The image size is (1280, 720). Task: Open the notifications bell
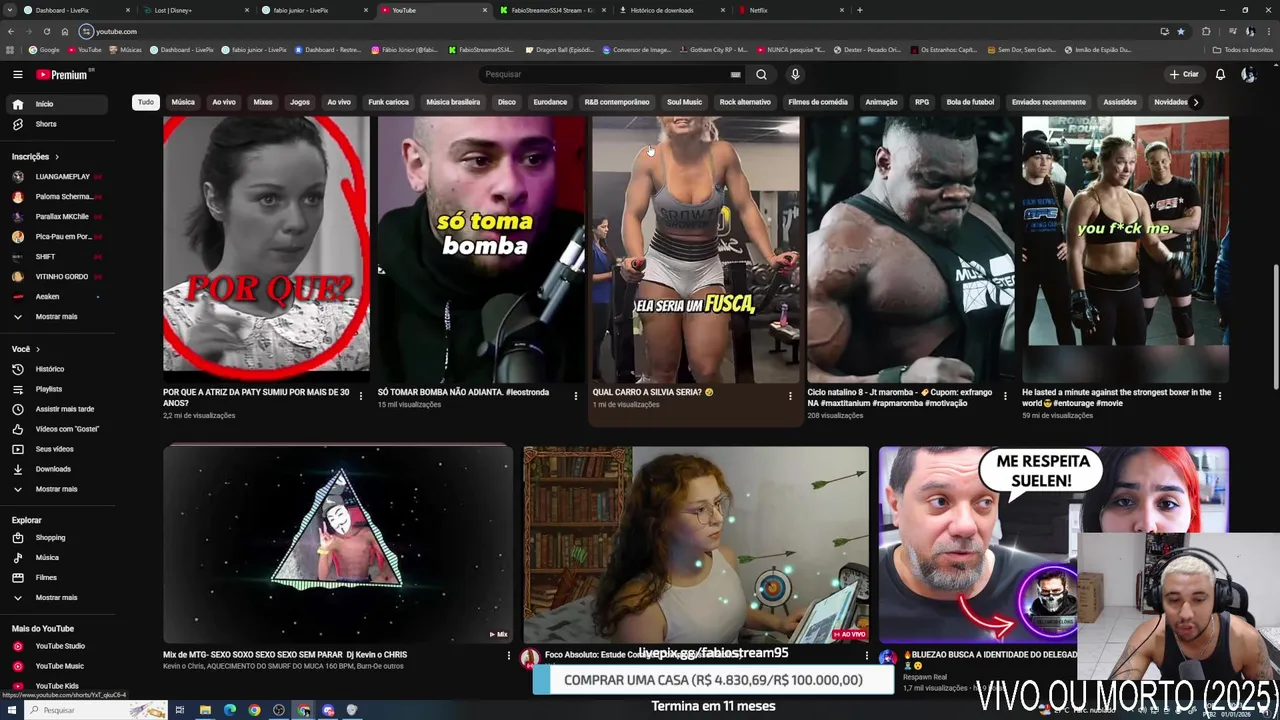(x=1220, y=74)
